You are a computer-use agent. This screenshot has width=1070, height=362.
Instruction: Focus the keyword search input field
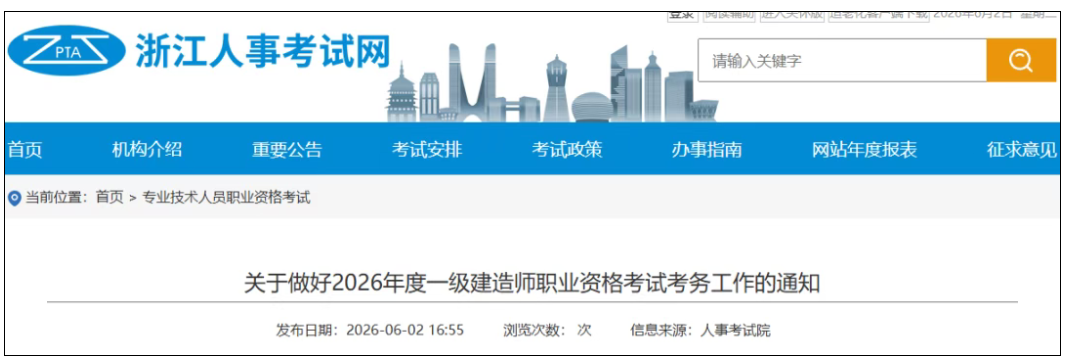coord(842,61)
